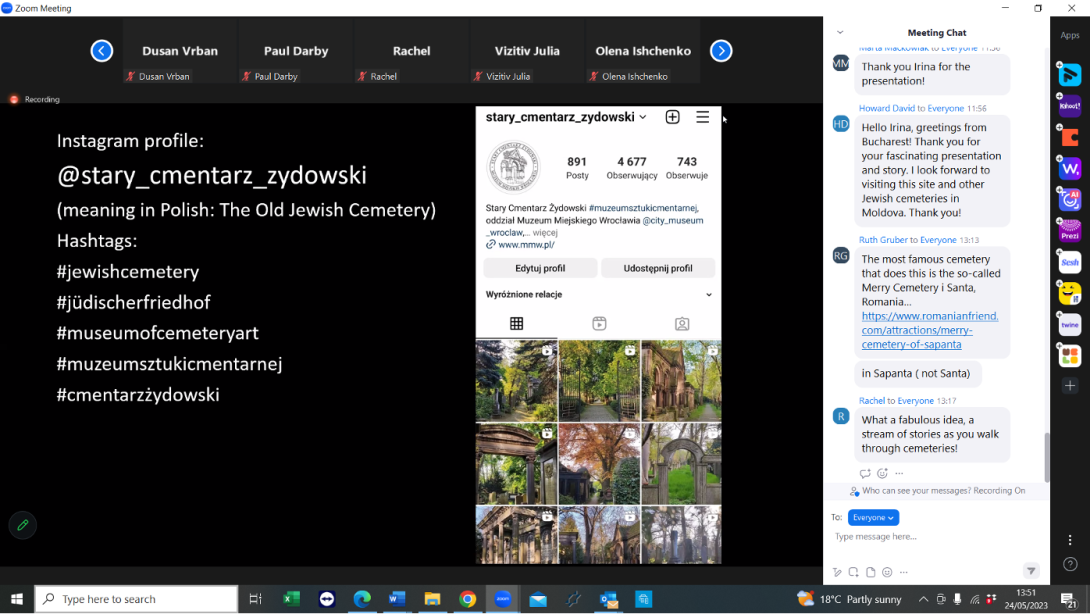Open the Sesh app icon
Image resolution: width=1090 pixels, height=614 pixels.
1070,262
